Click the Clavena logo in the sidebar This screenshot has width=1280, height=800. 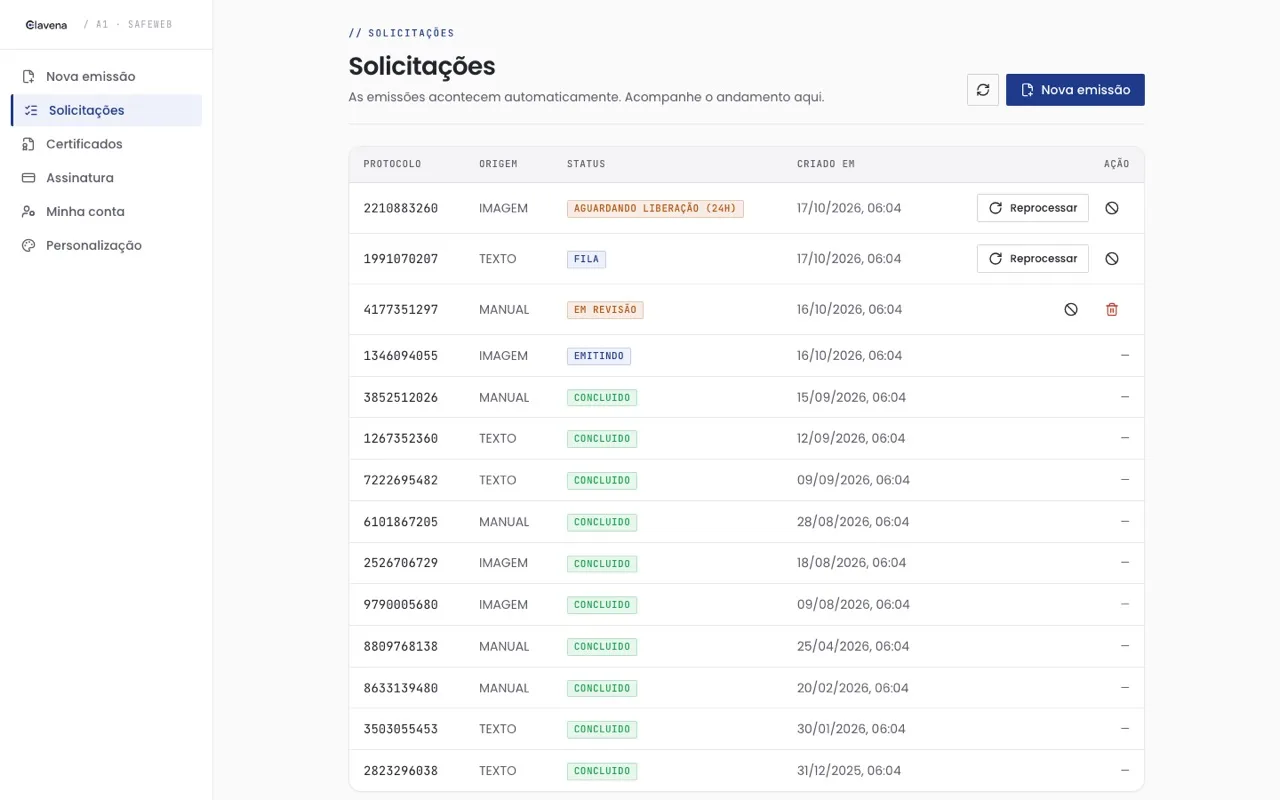(x=46, y=25)
